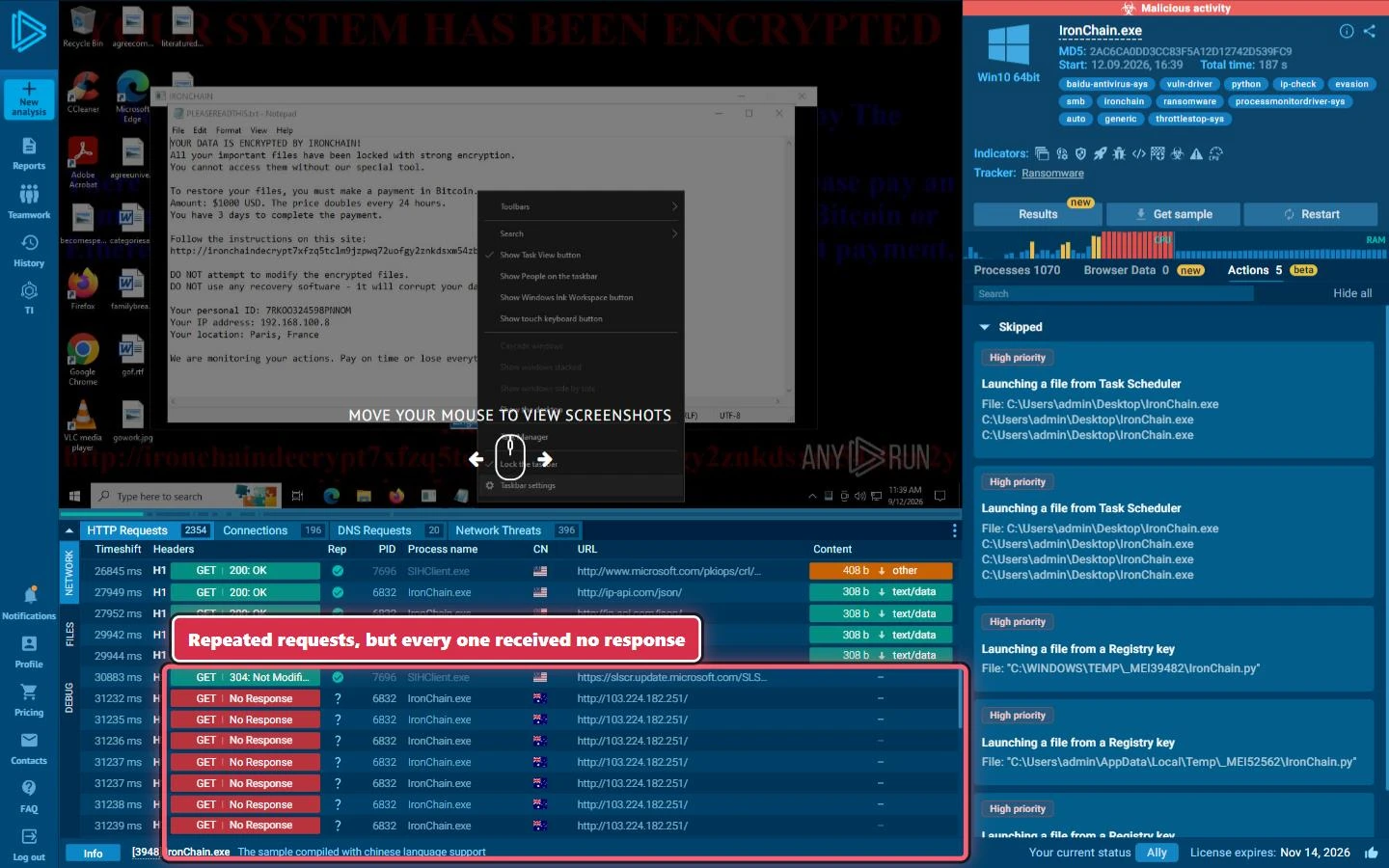Click the bug indicator icon
This screenshot has width=1389, height=868.
[1119, 153]
